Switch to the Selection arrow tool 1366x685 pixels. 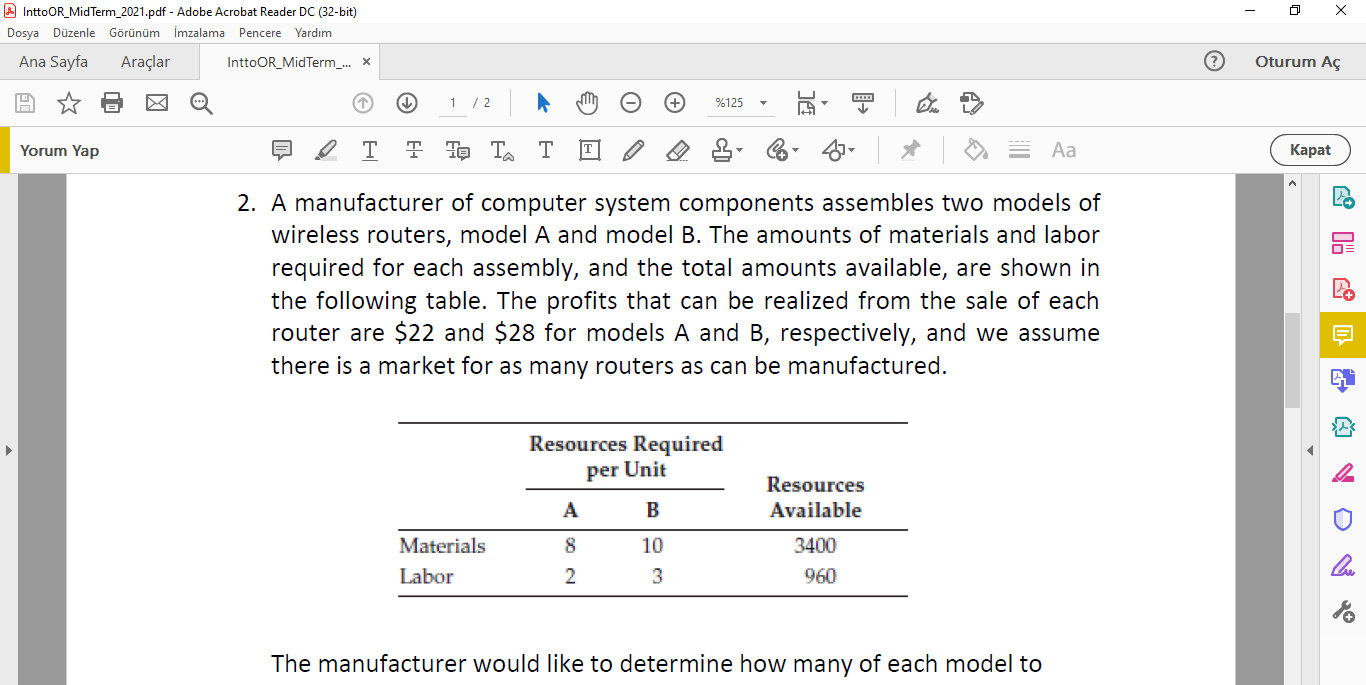click(x=543, y=102)
